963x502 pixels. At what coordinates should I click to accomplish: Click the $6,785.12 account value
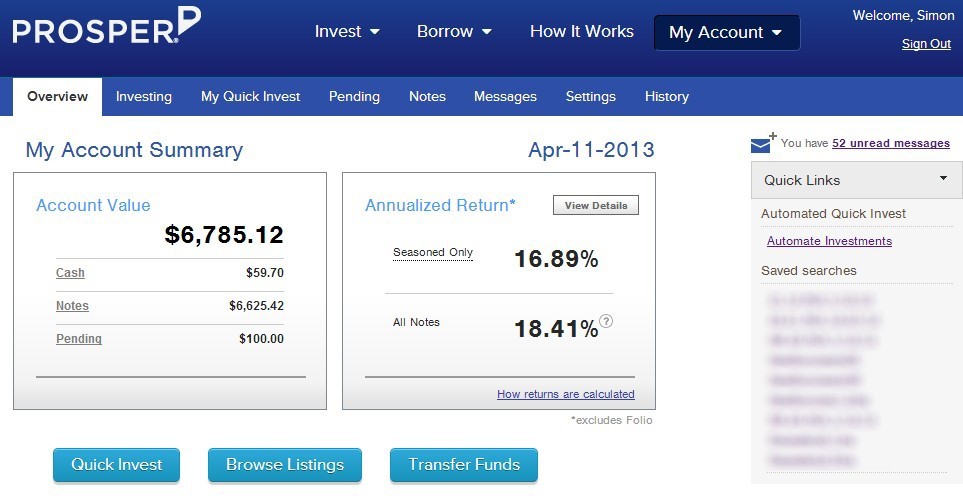pyautogui.click(x=224, y=235)
